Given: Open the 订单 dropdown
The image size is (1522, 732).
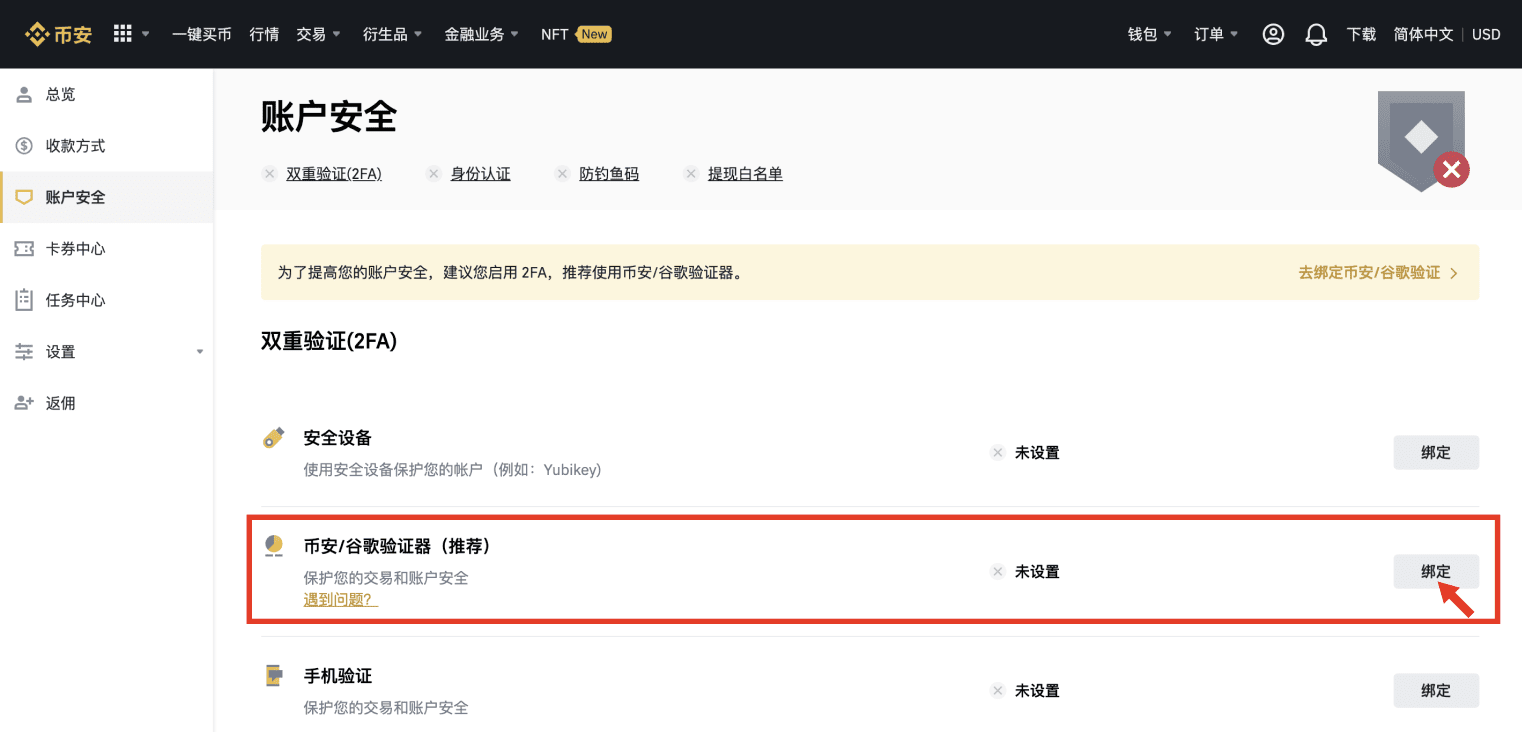Looking at the screenshot, I should [1216, 34].
